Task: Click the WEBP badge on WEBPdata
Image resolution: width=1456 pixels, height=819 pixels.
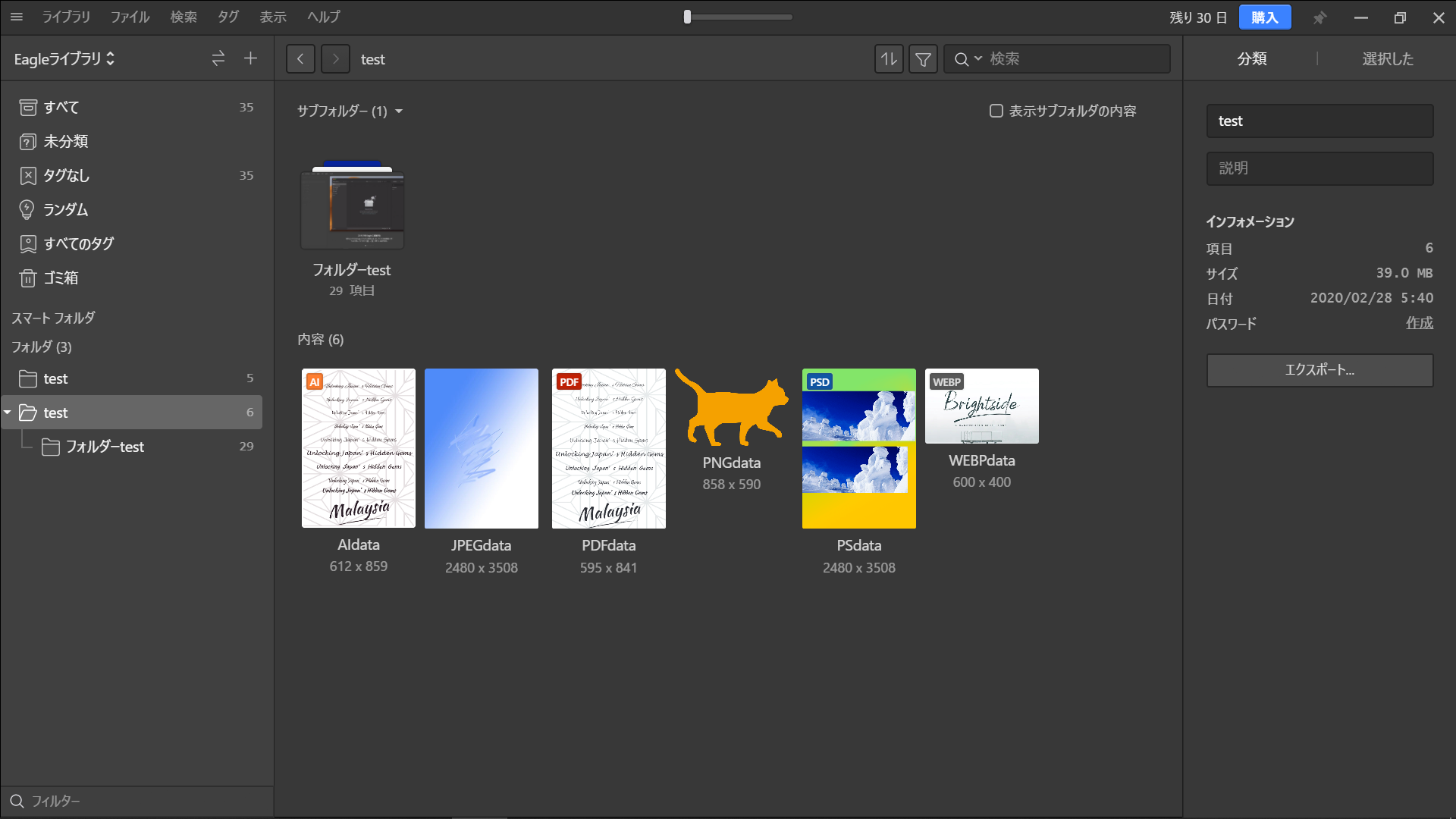Action: click(946, 382)
